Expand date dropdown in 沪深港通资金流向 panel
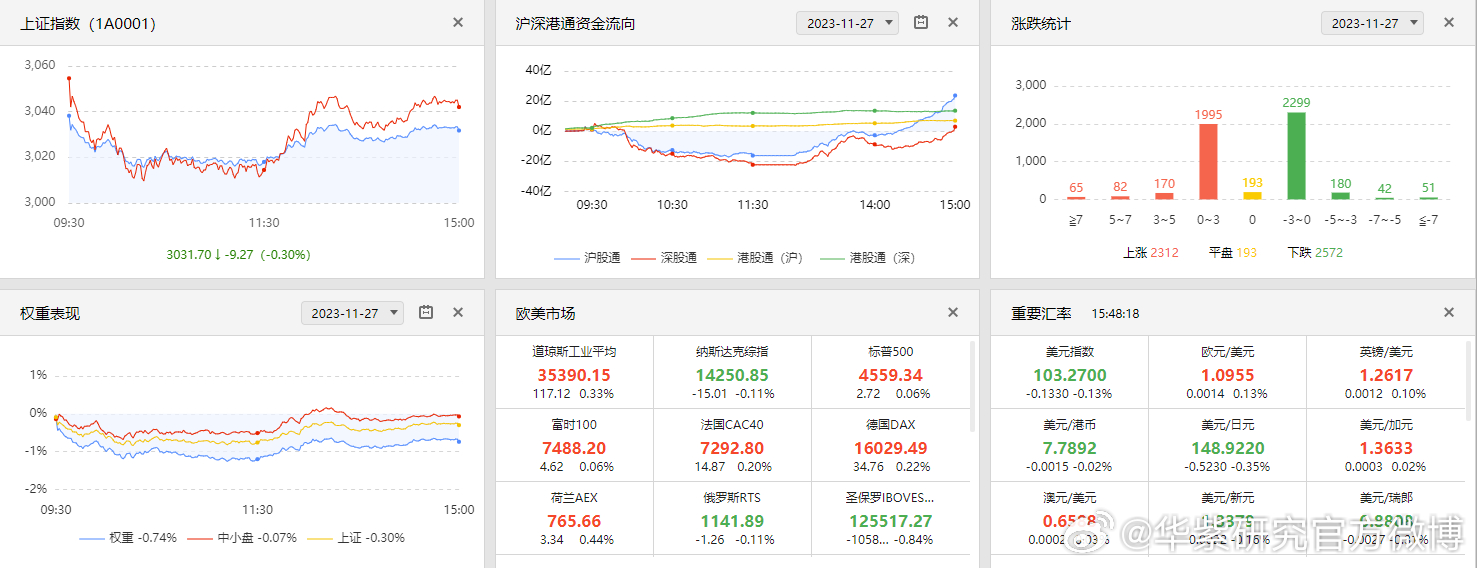Image resolution: width=1477 pixels, height=568 pixels. pos(847,23)
